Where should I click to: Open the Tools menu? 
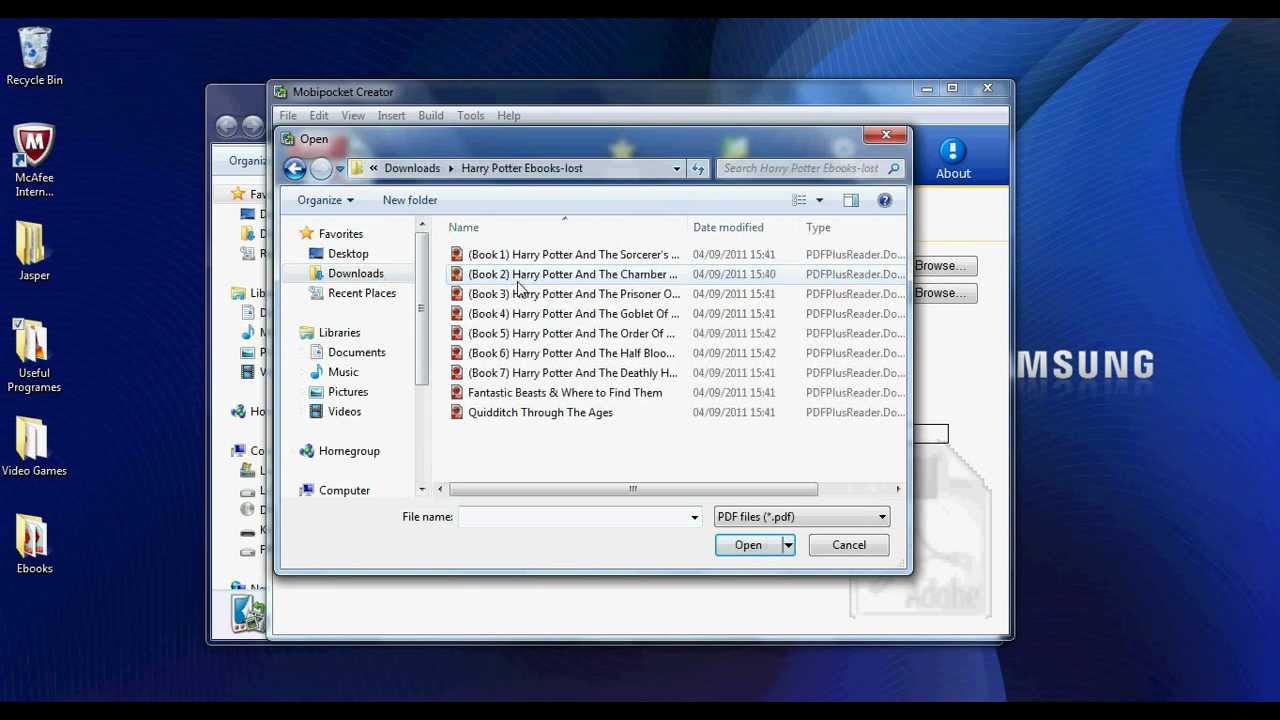tap(471, 116)
